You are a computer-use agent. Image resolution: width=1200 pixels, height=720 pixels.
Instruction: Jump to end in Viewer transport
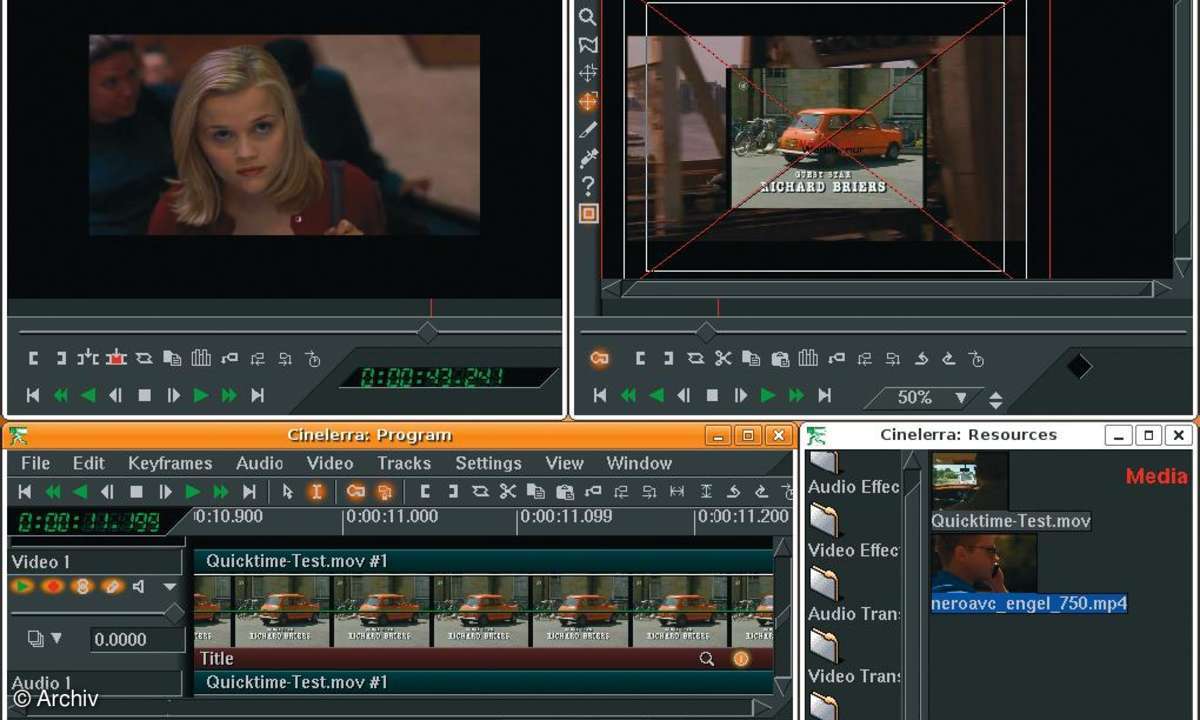pos(257,396)
